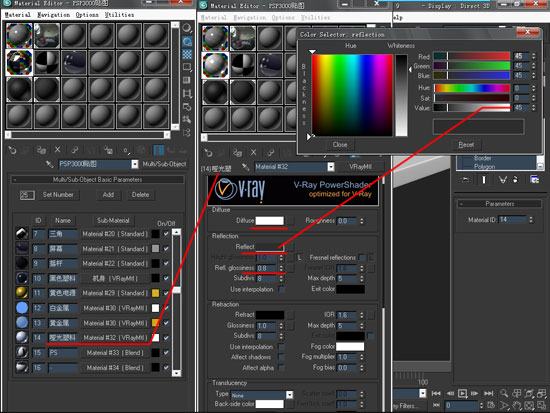The height and width of the screenshot is (413, 550).
Task: Open the Utilities menu in the left editor
Action: [119, 15]
